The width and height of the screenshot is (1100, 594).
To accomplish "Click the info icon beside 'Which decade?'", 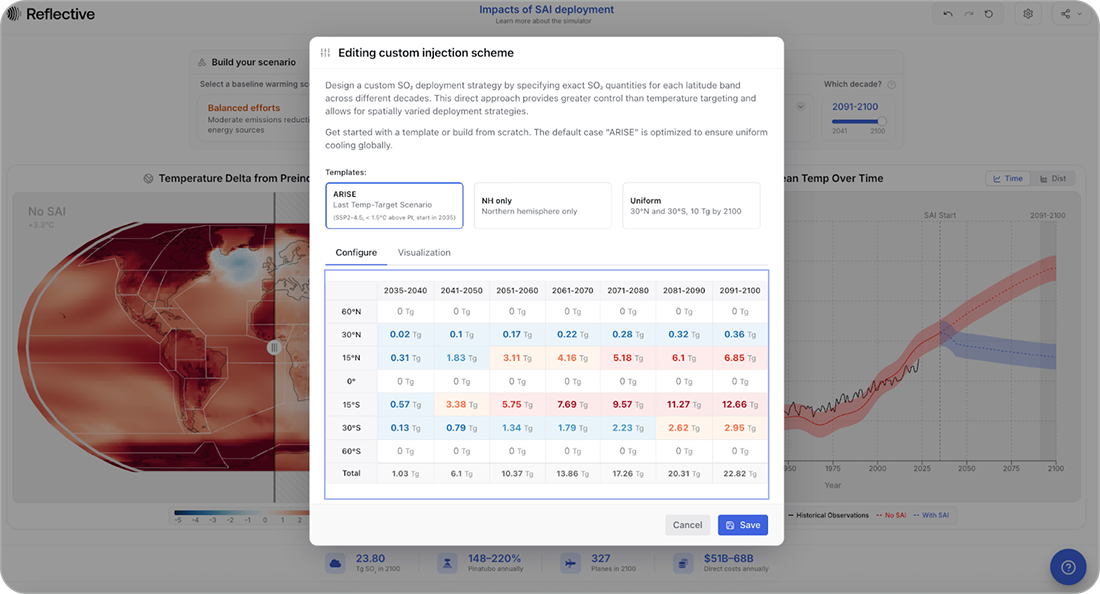I will (891, 85).
